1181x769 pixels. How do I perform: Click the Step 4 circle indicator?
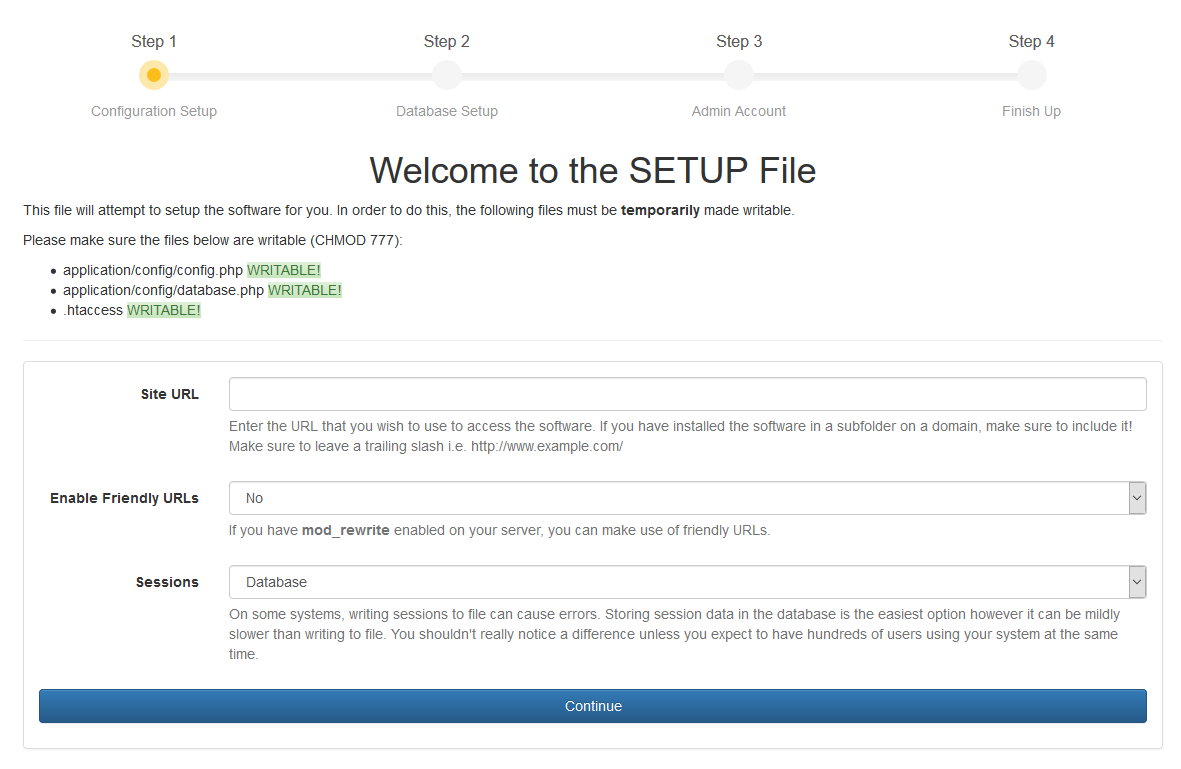(1031, 75)
